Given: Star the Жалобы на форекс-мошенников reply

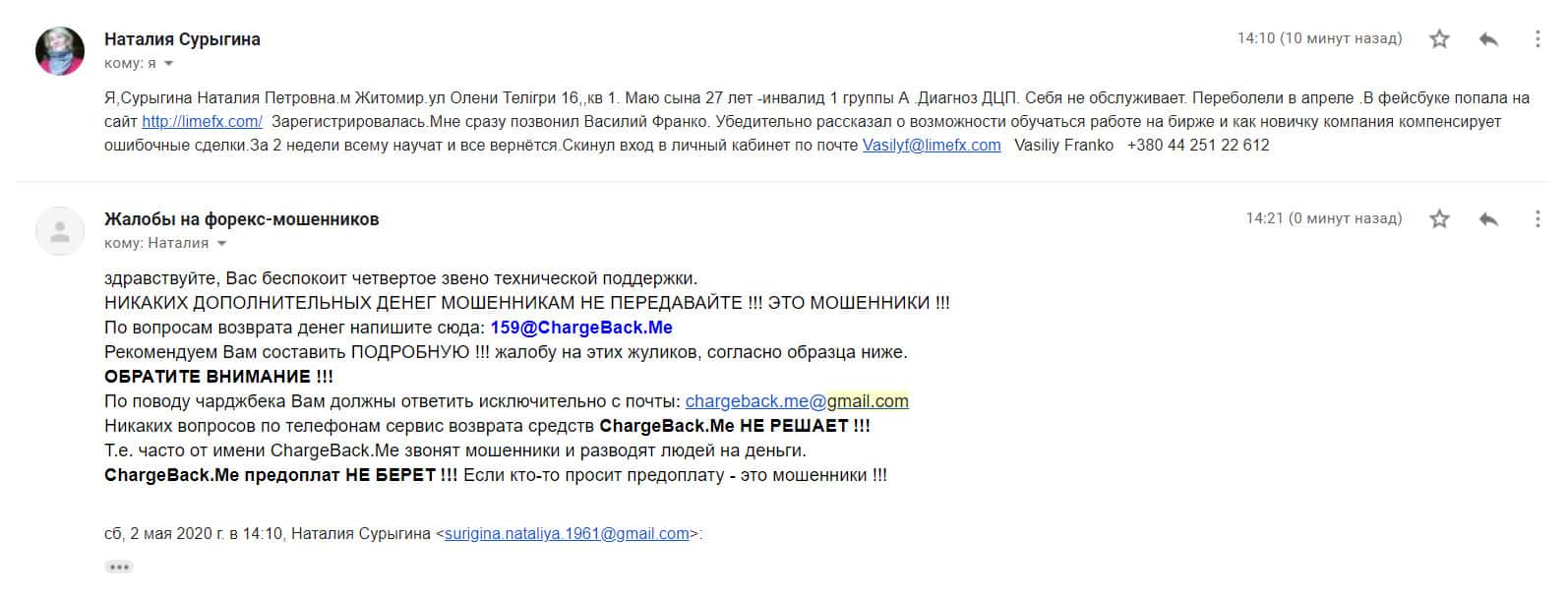Looking at the screenshot, I should coord(1439,218).
